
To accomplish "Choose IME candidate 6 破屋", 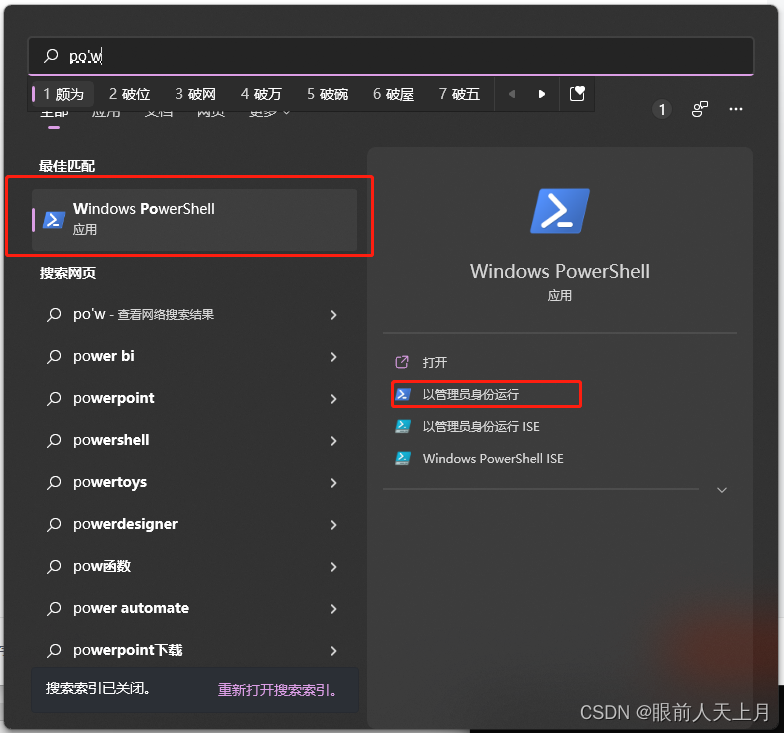I will tap(394, 94).
